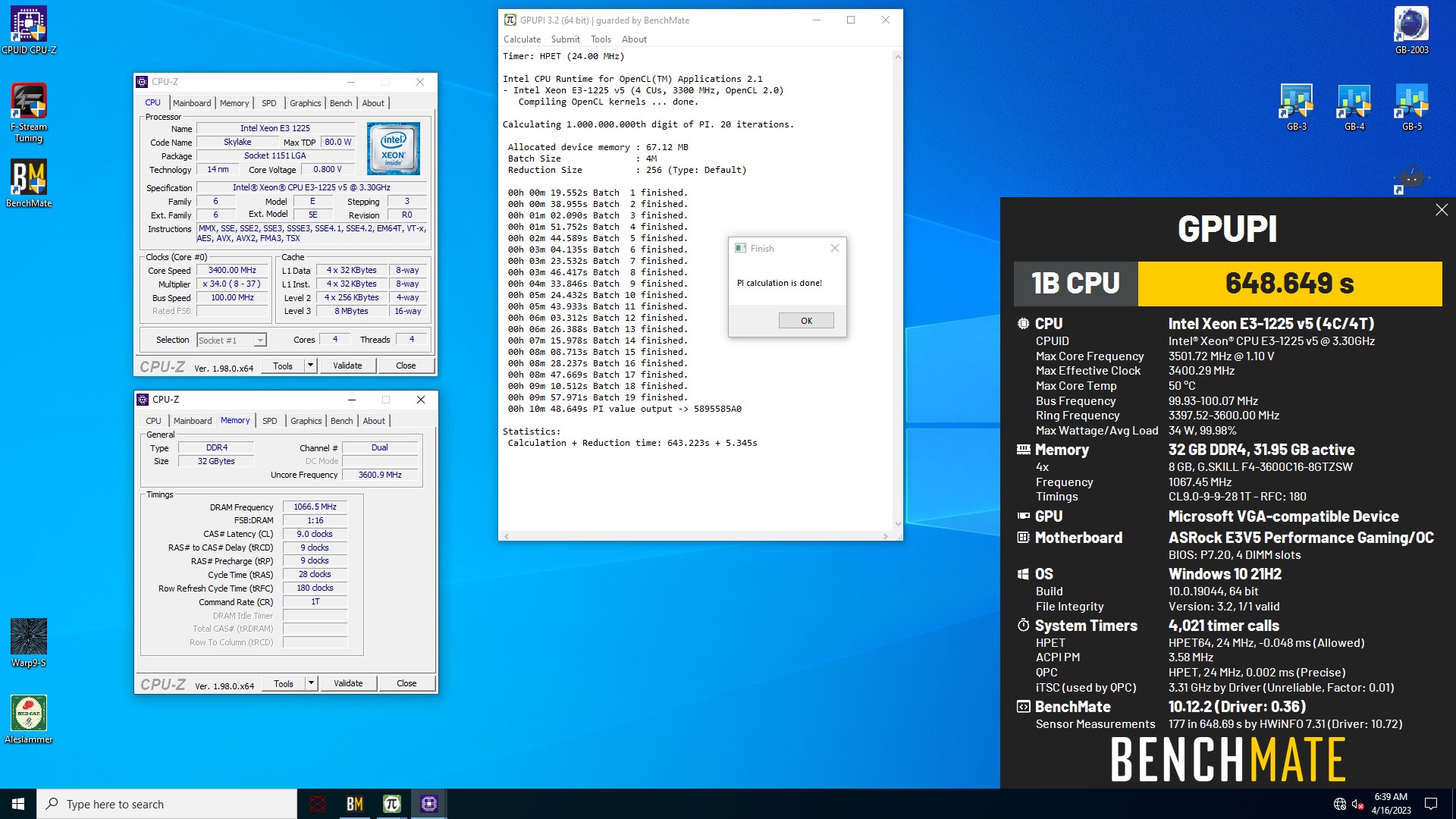Click the 1B CPU label in BenchMate

[1075, 284]
